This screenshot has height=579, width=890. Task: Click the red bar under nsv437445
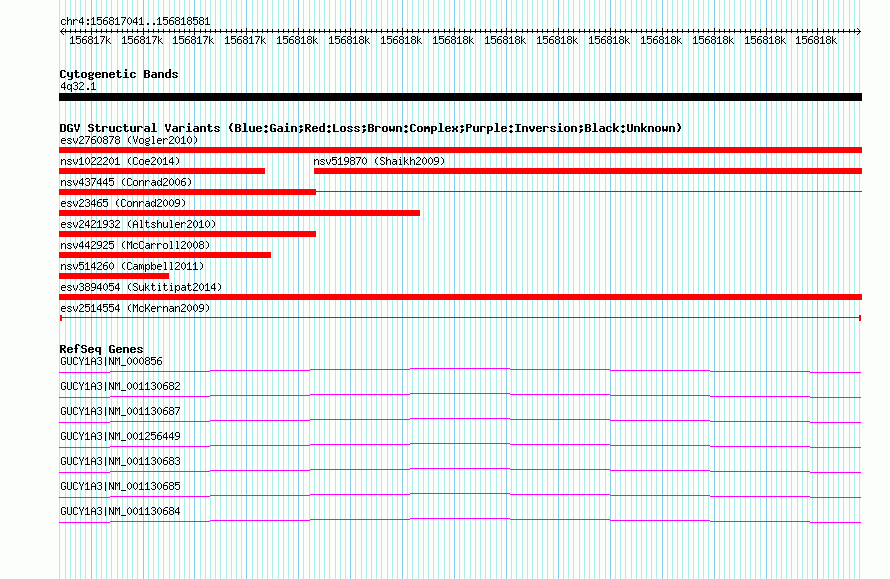[x=187, y=192]
